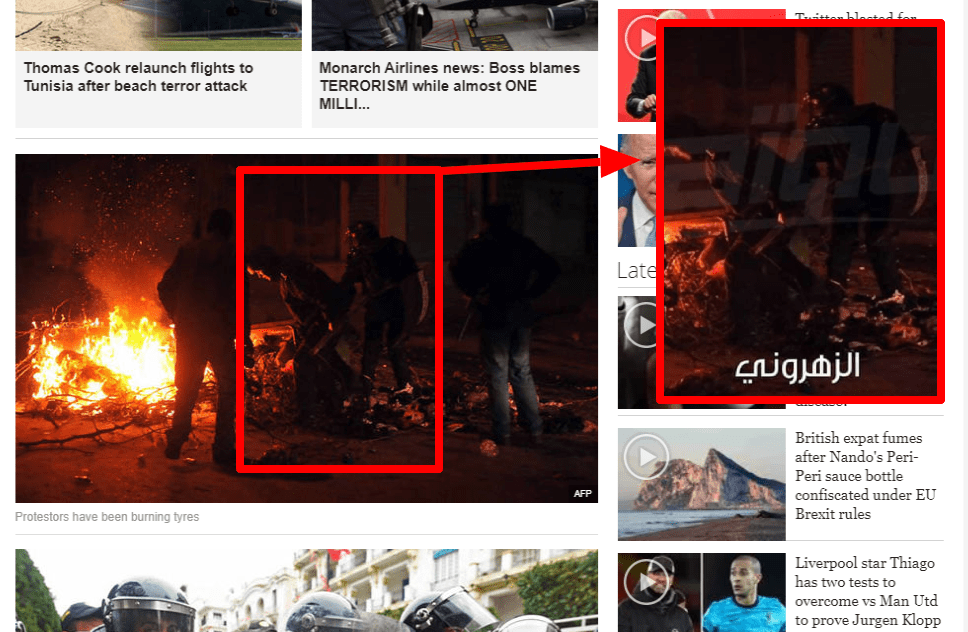Play the British expat Nando's sauce video
This screenshot has height=632, width=968.
[x=646, y=457]
